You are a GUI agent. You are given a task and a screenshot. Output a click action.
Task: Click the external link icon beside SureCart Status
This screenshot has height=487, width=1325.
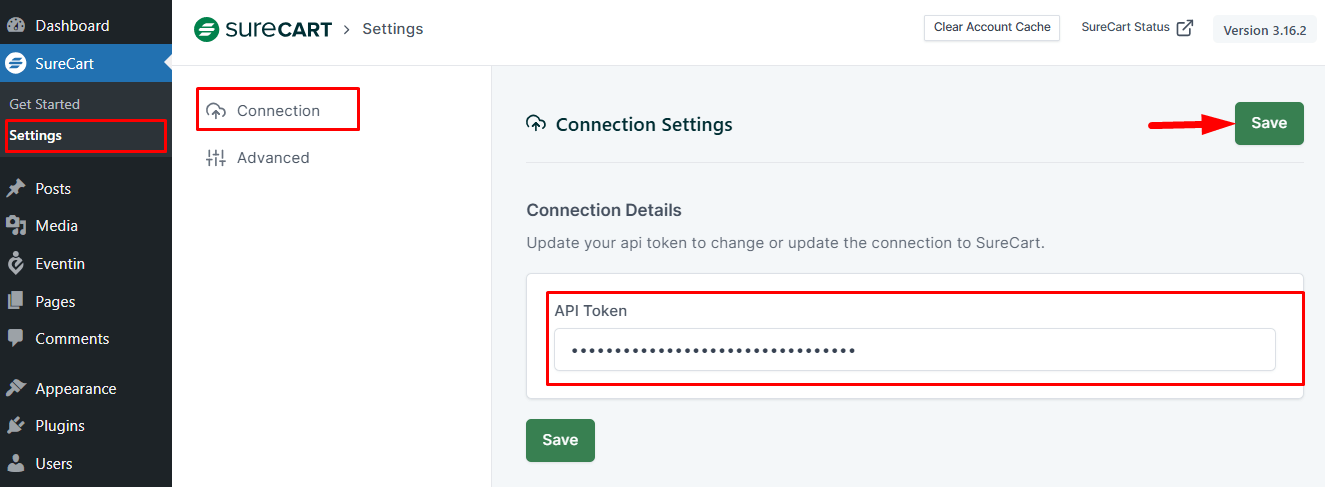coord(1185,28)
